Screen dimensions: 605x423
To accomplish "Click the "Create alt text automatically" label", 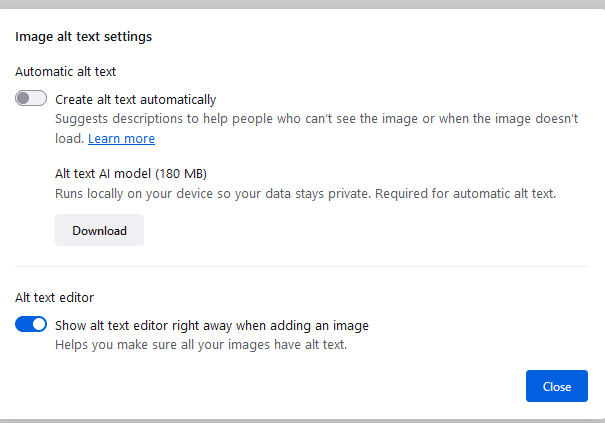I will coord(135,99).
